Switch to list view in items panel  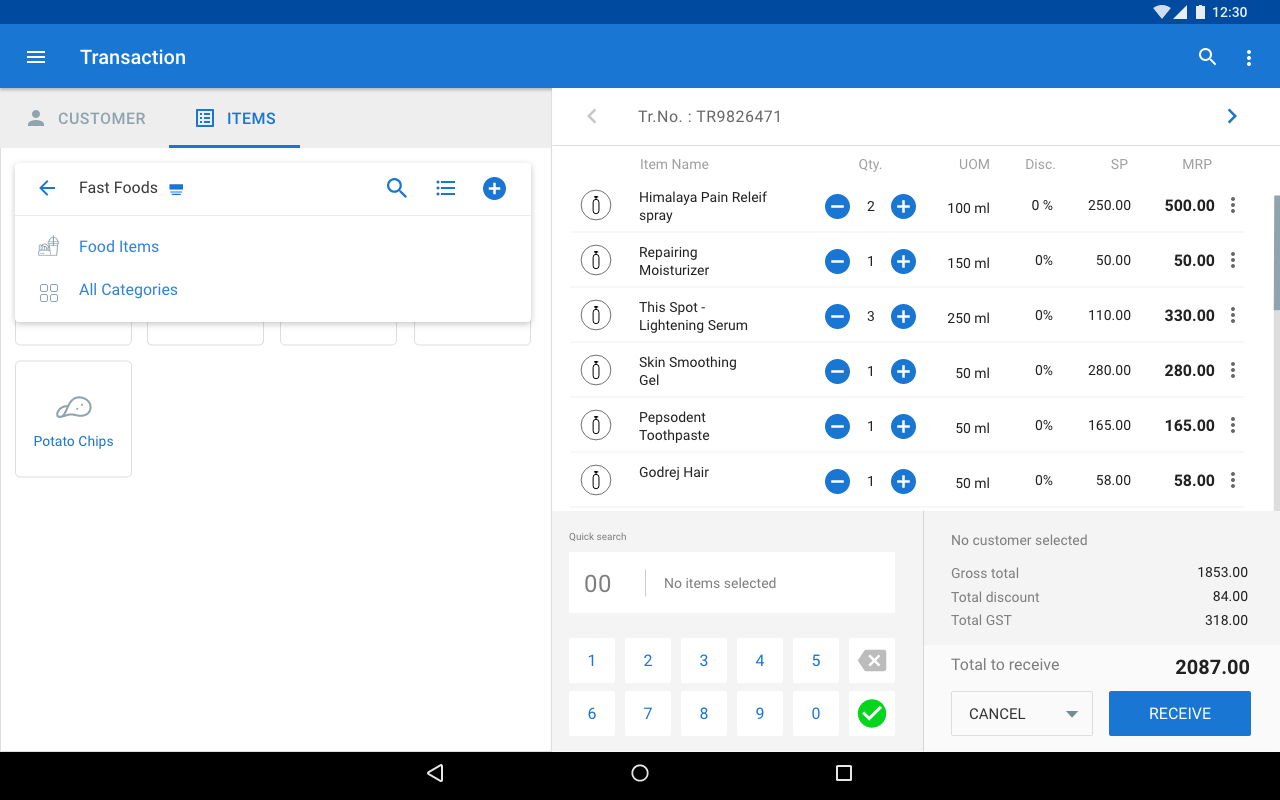pyautogui.click(x=446, y=188)
